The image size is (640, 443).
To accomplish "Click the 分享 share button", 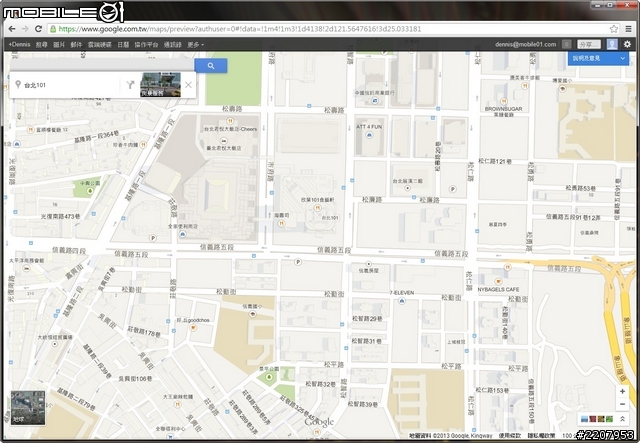I will pyautogui.click(x=589, y=44).
